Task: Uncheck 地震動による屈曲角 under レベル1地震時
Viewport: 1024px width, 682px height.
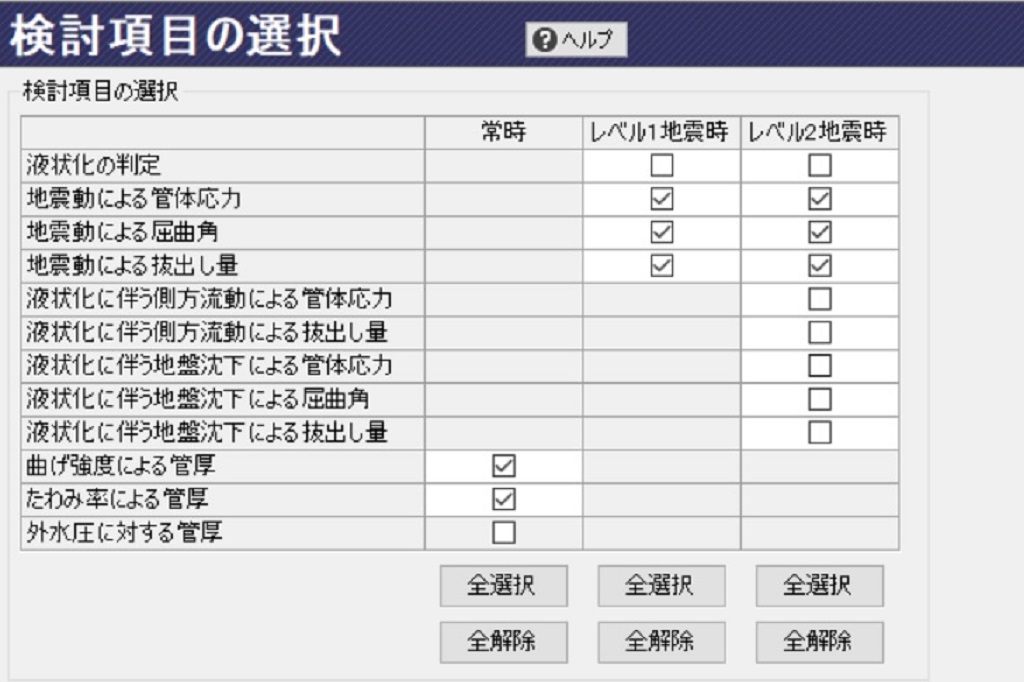Action: 662,232
